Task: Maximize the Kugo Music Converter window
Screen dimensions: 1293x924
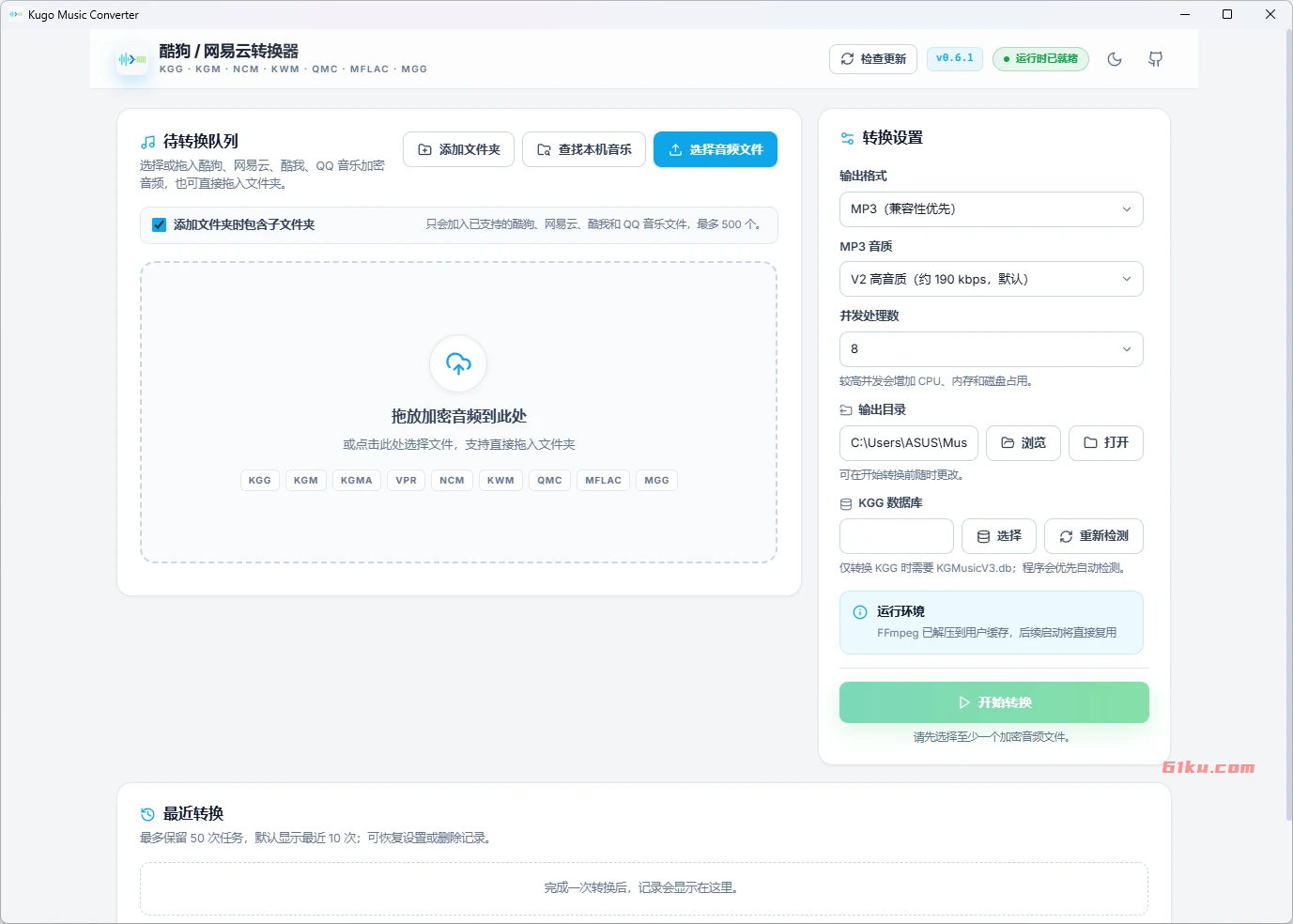Action: 1227,14
